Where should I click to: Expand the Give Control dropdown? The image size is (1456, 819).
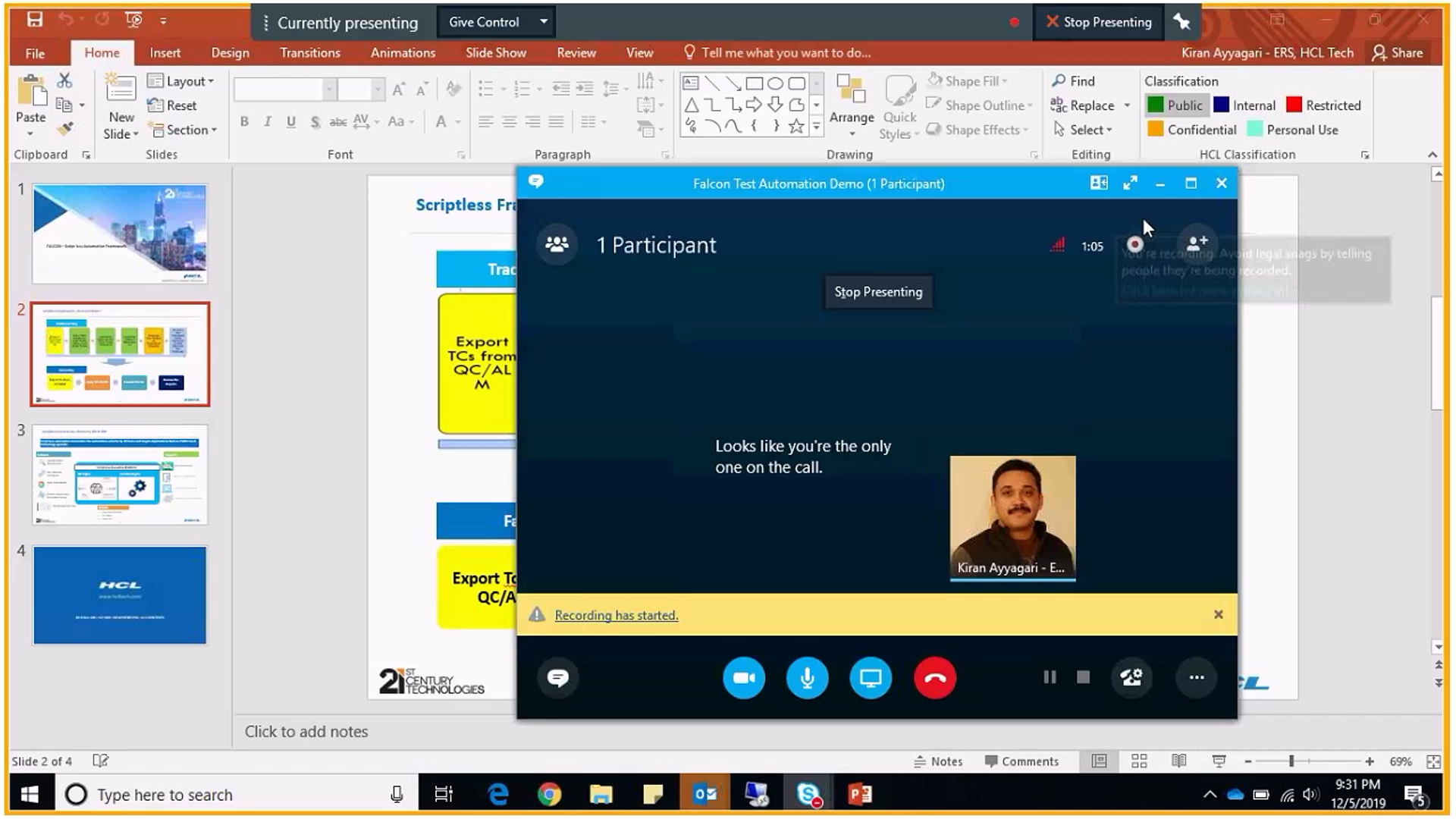pyautogui.click(x=543, y=22)
